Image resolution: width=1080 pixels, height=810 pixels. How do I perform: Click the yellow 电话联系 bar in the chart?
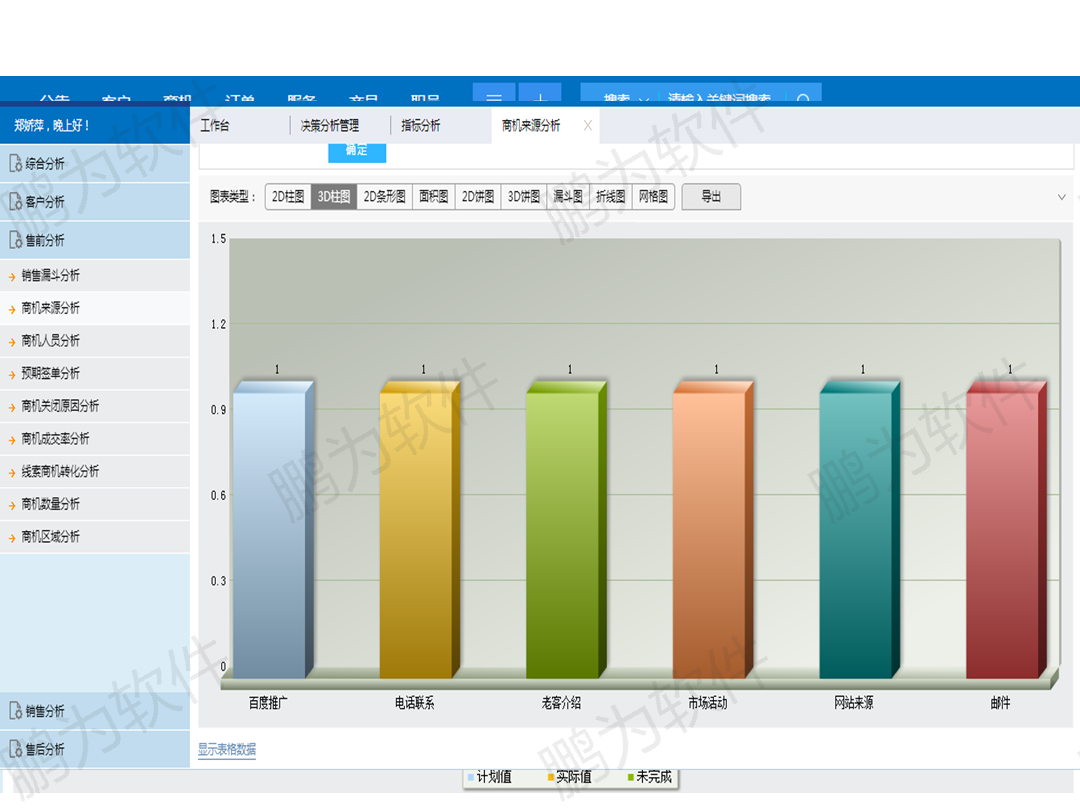[x=419, y=530]
